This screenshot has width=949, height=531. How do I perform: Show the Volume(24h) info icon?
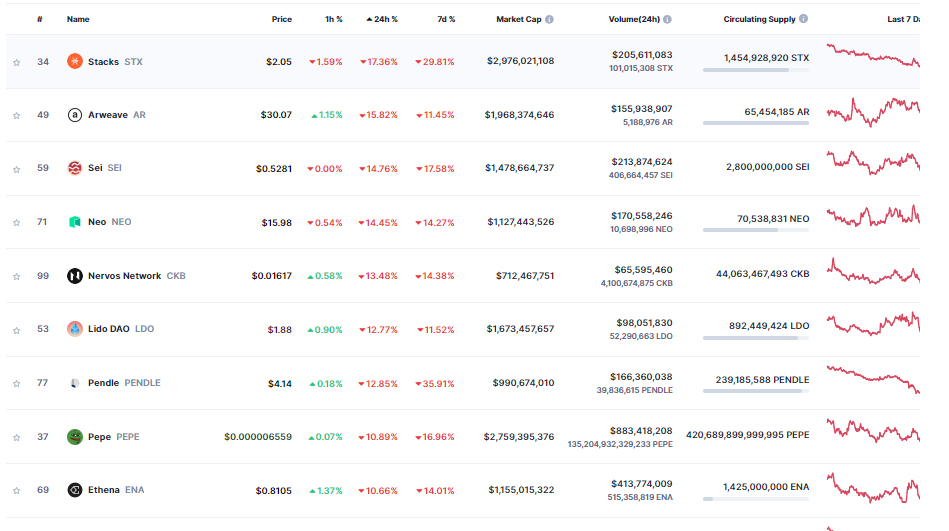pos(667,19)
